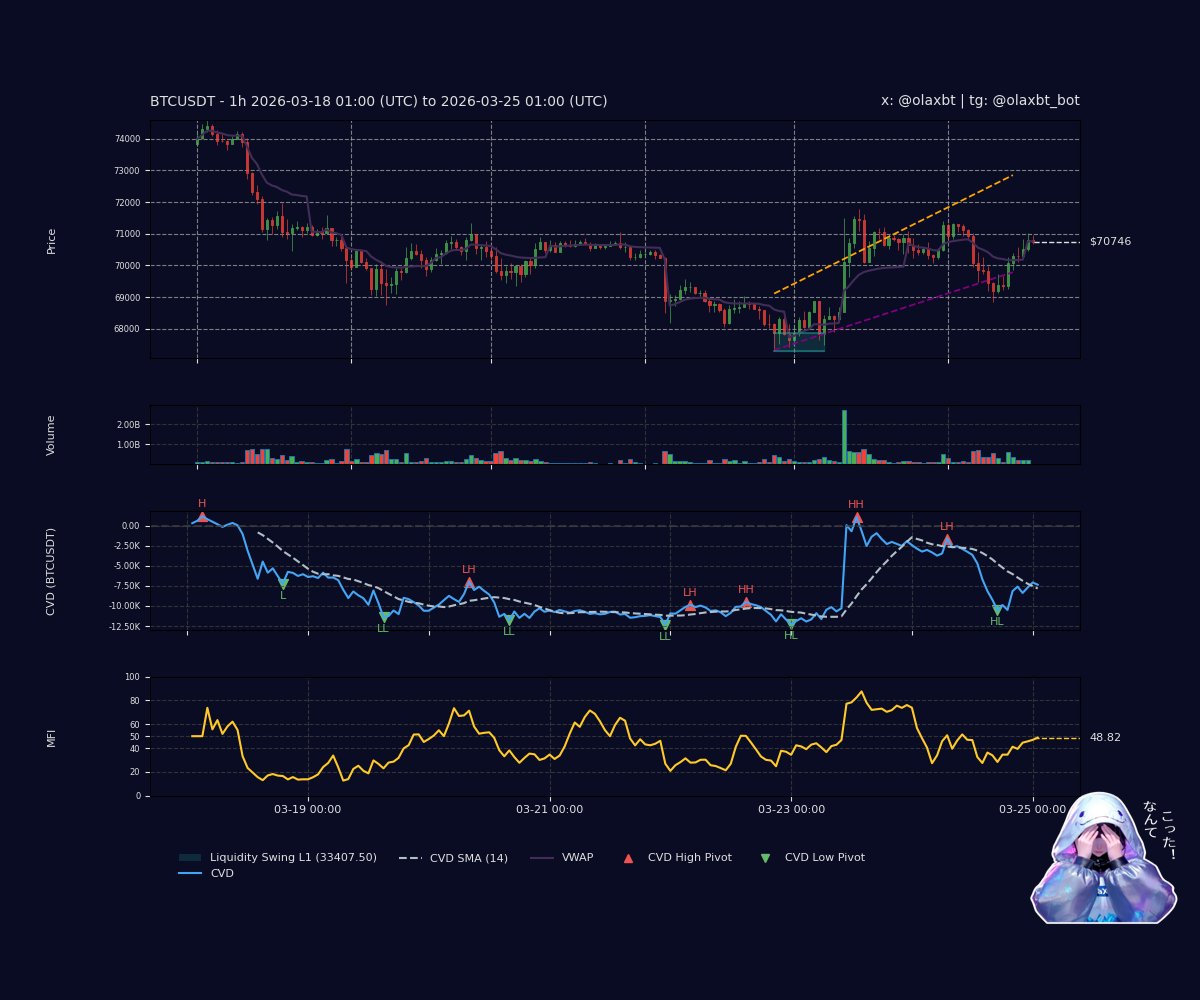Screen dimensions: 1200x1000
Task: Select the H high pivot marker on CVD
Action: [x=202, y=517]
